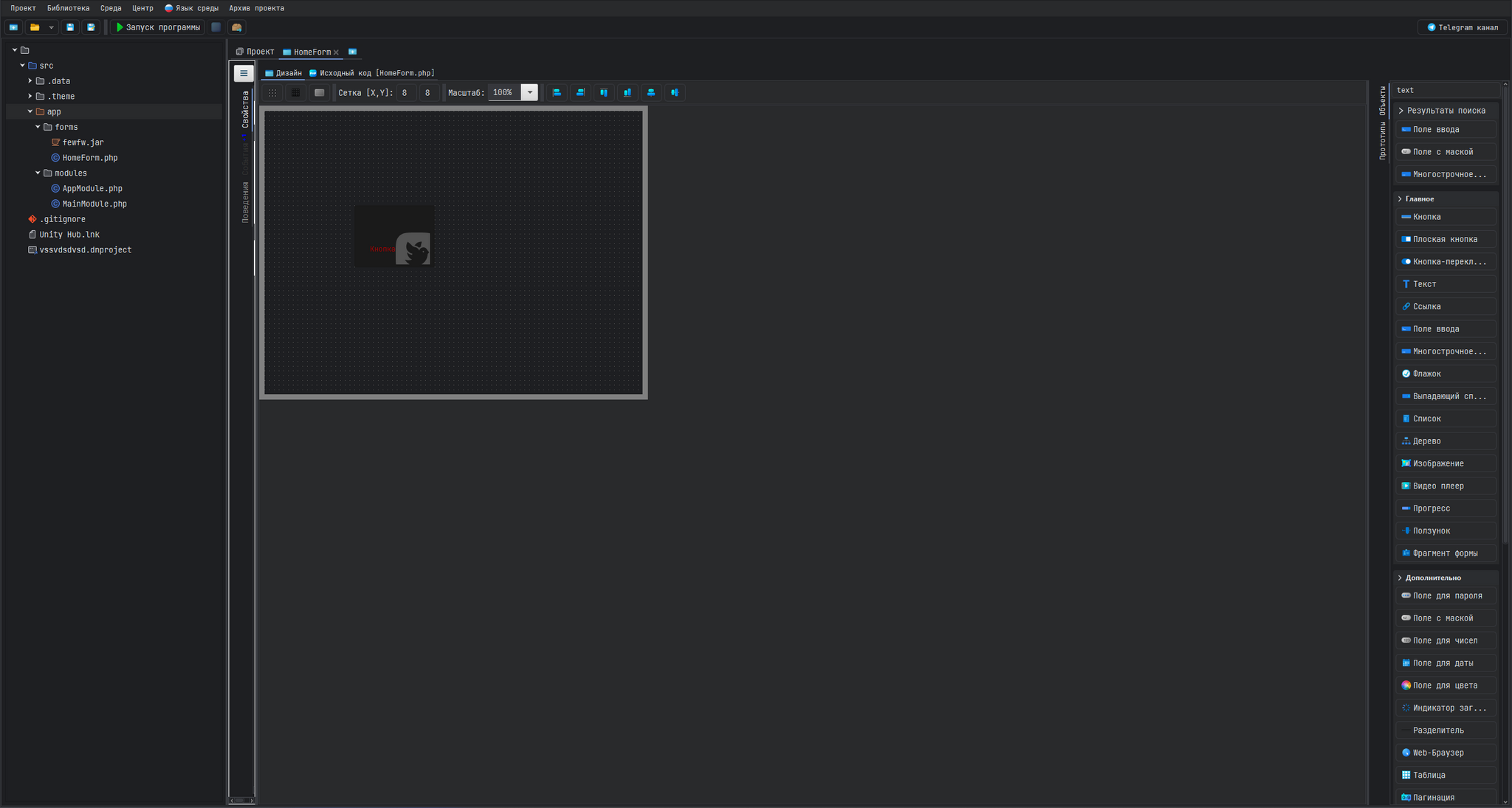1512x808 pixels.
Task: Open the Поведения vertical tab
Action: pyautogui.click(x=246, y=202)
